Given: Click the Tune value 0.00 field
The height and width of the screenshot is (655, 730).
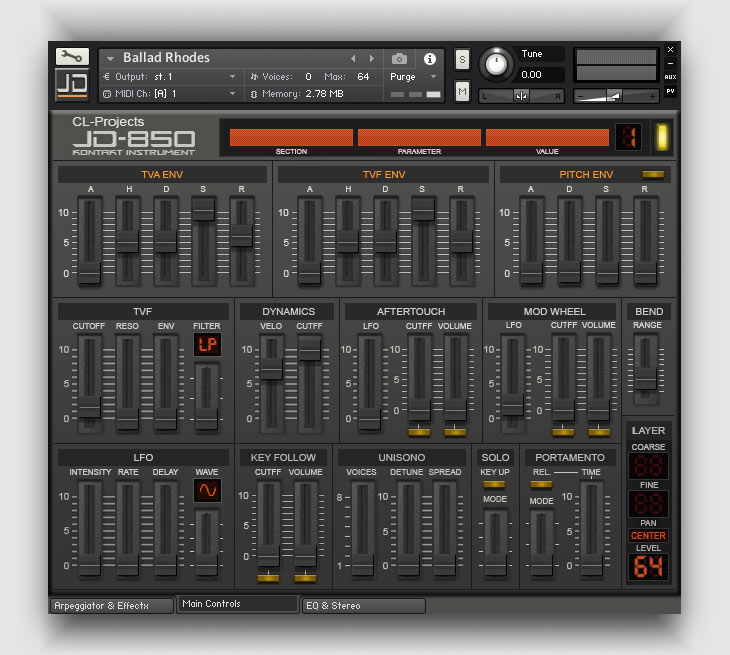Looking at the screenshot, I should (540, 74).
